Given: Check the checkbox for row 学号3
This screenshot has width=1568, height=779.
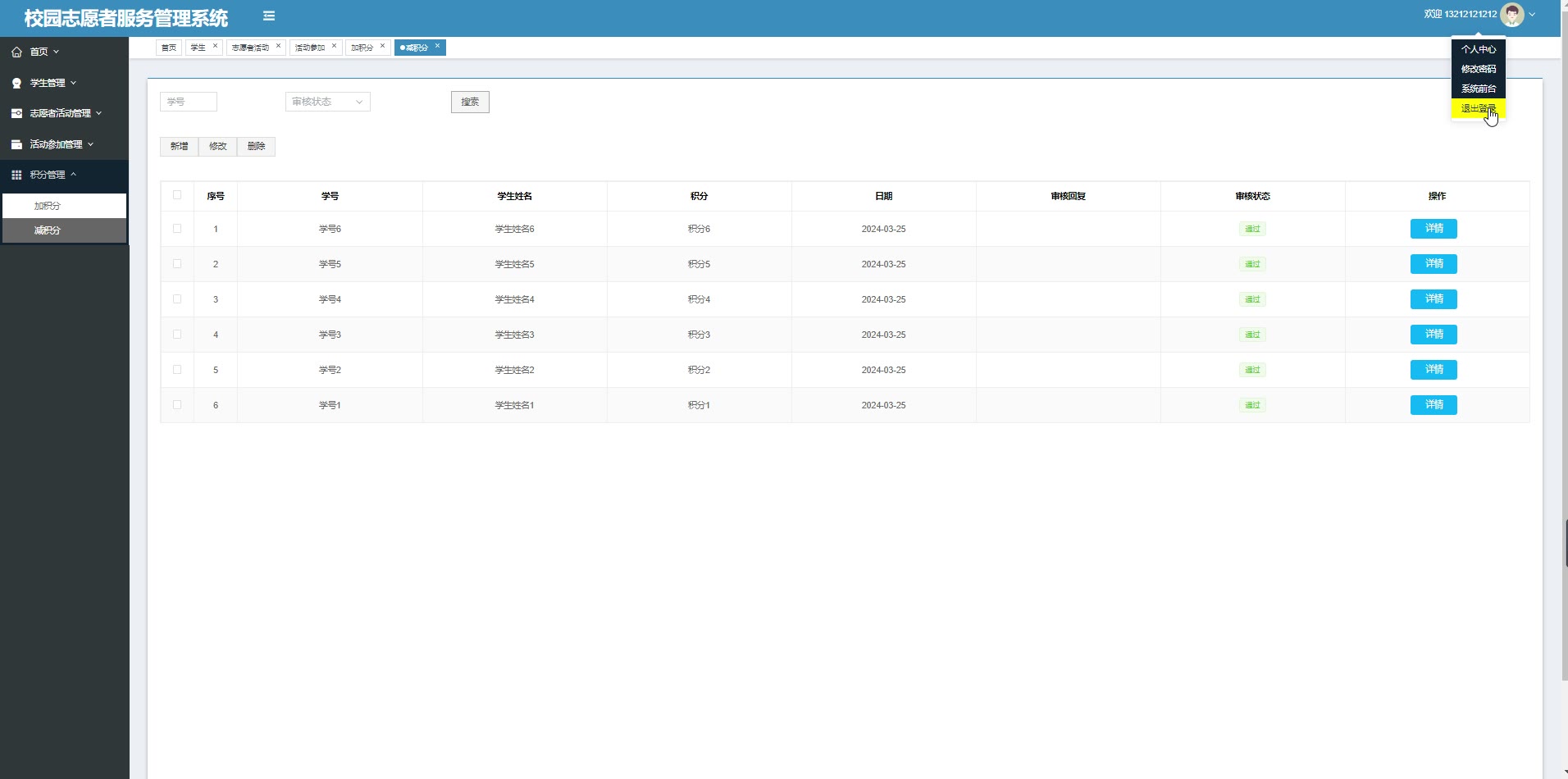Looking at the screenshot, I should (177, 335).
